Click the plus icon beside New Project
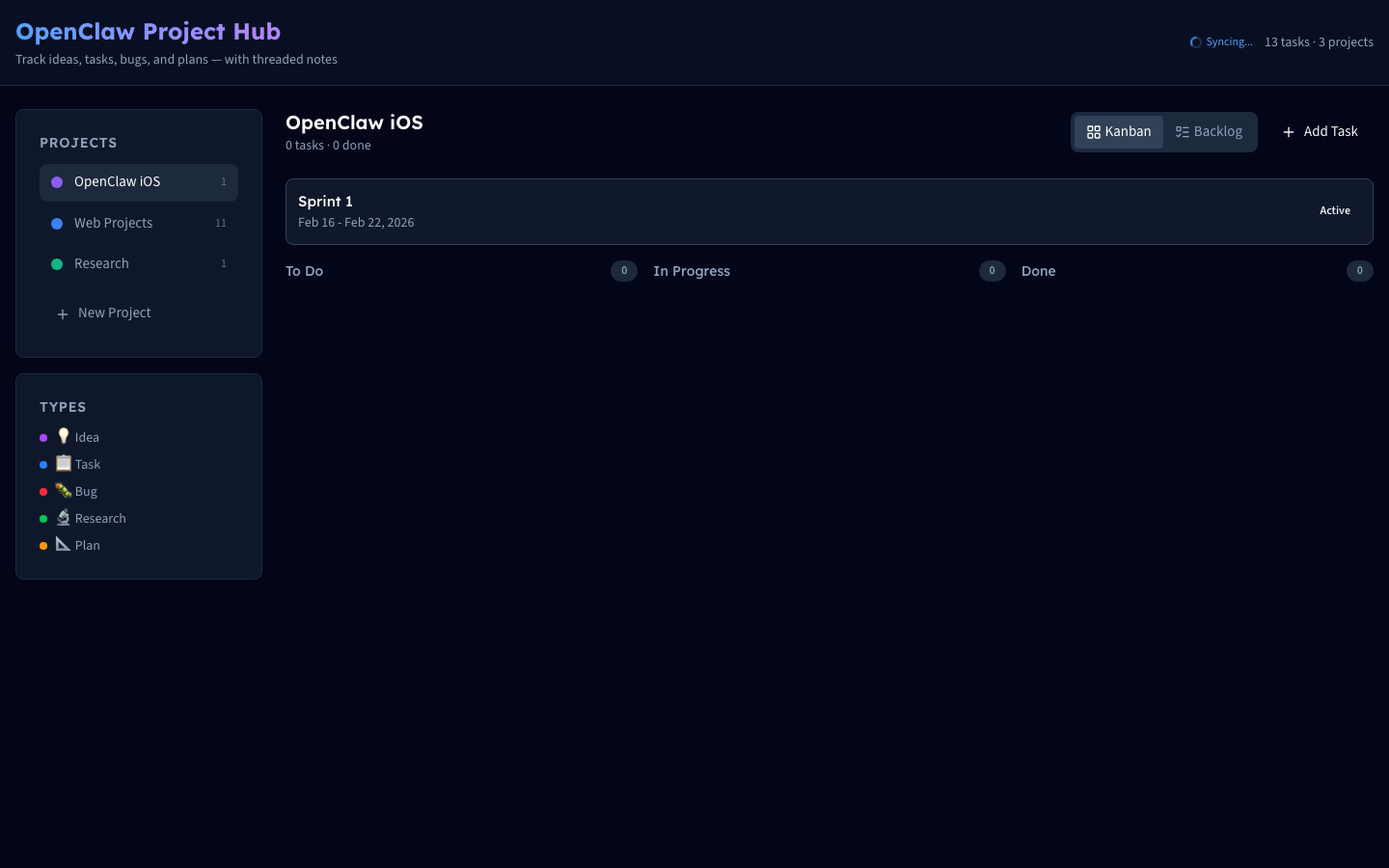 [x=63, y=313]
